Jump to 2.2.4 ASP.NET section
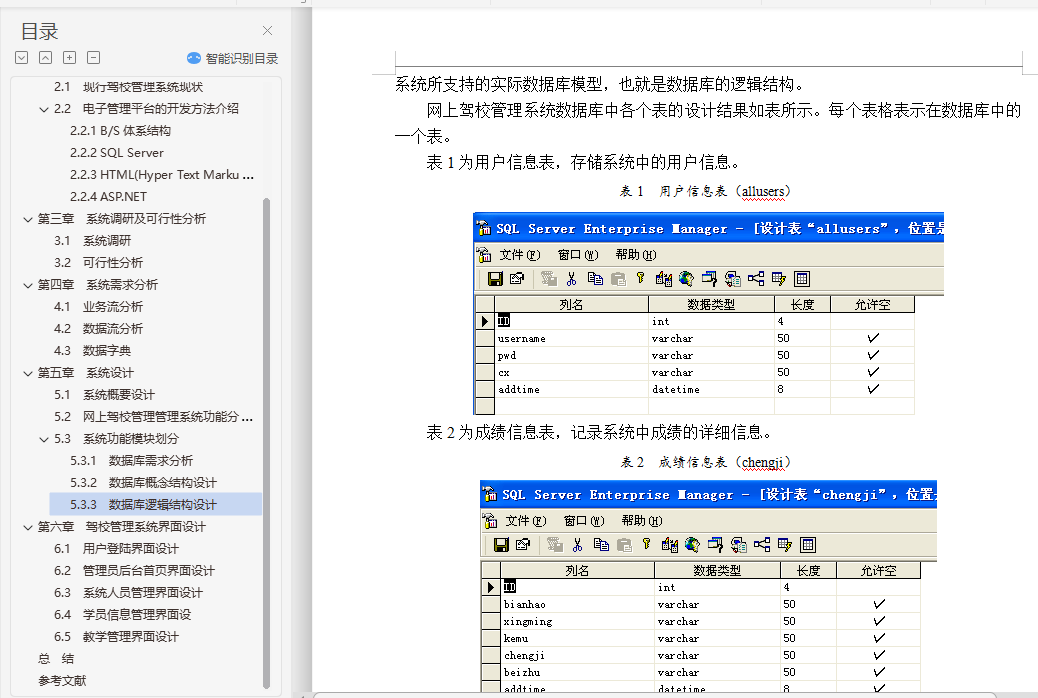The height and width of the screenshot is (698, 1038). [108, 196]
